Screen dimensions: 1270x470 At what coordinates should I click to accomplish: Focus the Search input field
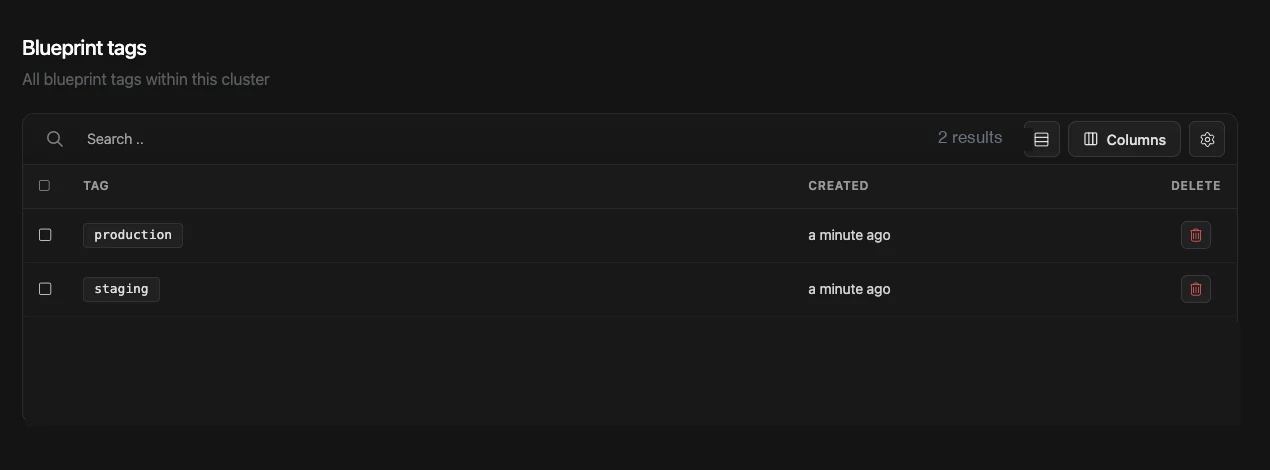[x=500, y=139]
